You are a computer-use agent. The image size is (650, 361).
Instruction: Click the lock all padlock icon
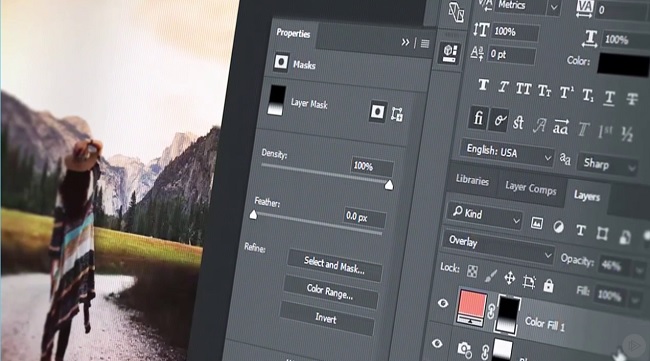point(548,285)
